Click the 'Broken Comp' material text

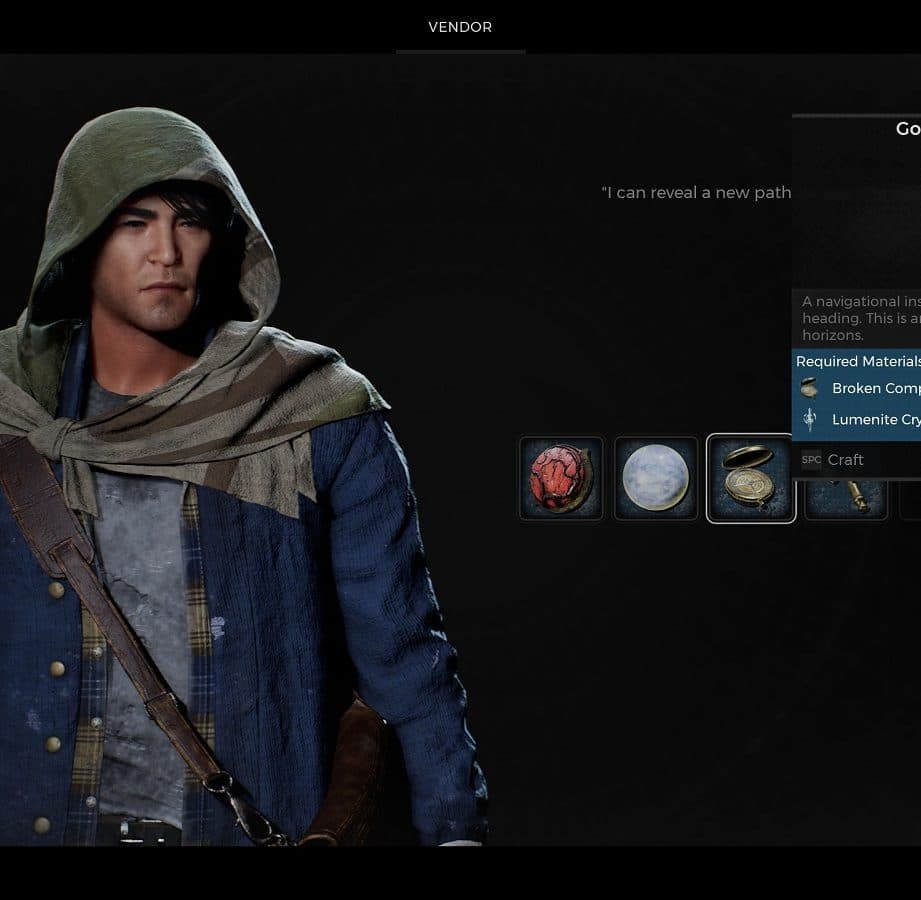click(x=876, y=388)
